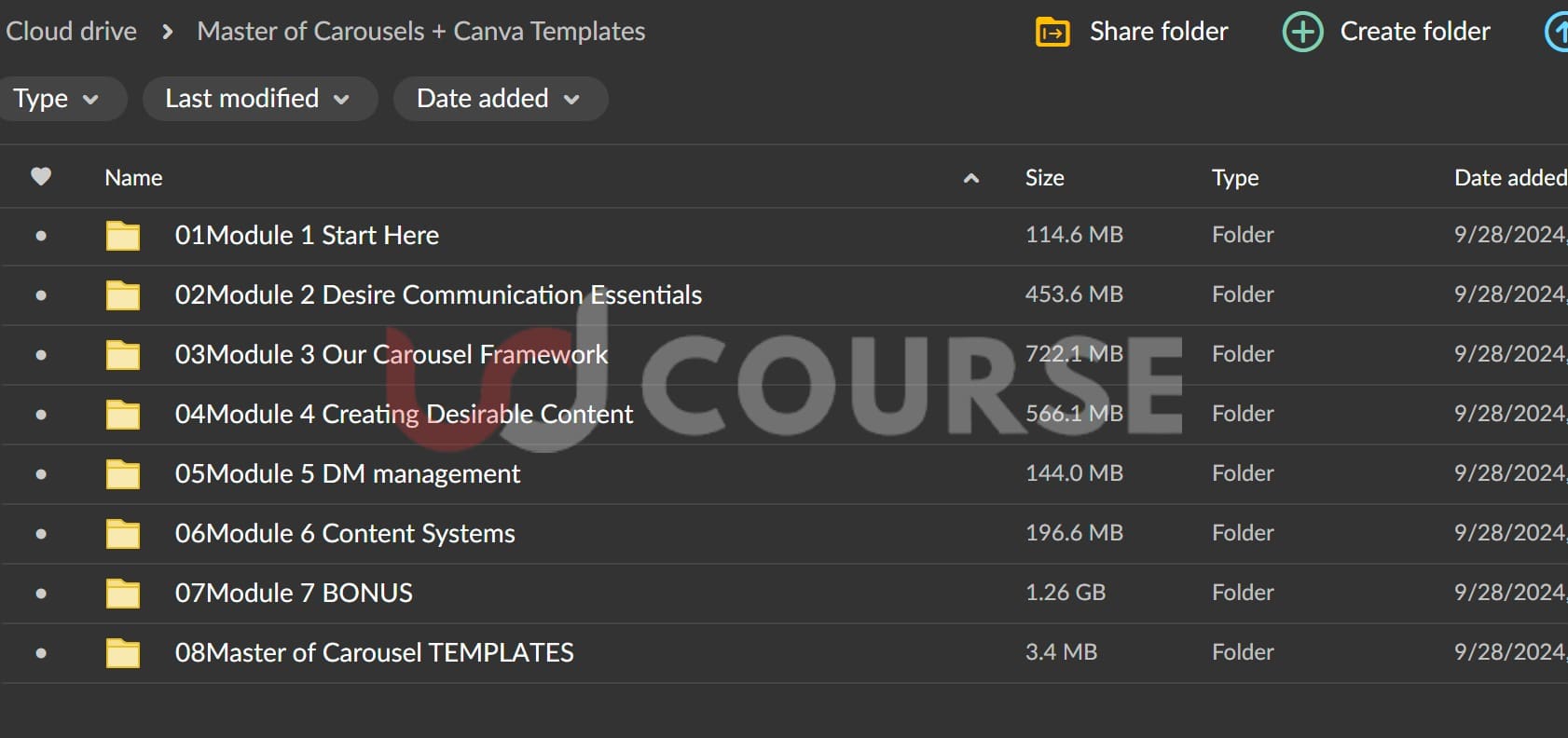The width and height of the screenshot is (1568, 738).
Task: Toggle the dot beside 04Module 4 row
Action: click(41, 415)
